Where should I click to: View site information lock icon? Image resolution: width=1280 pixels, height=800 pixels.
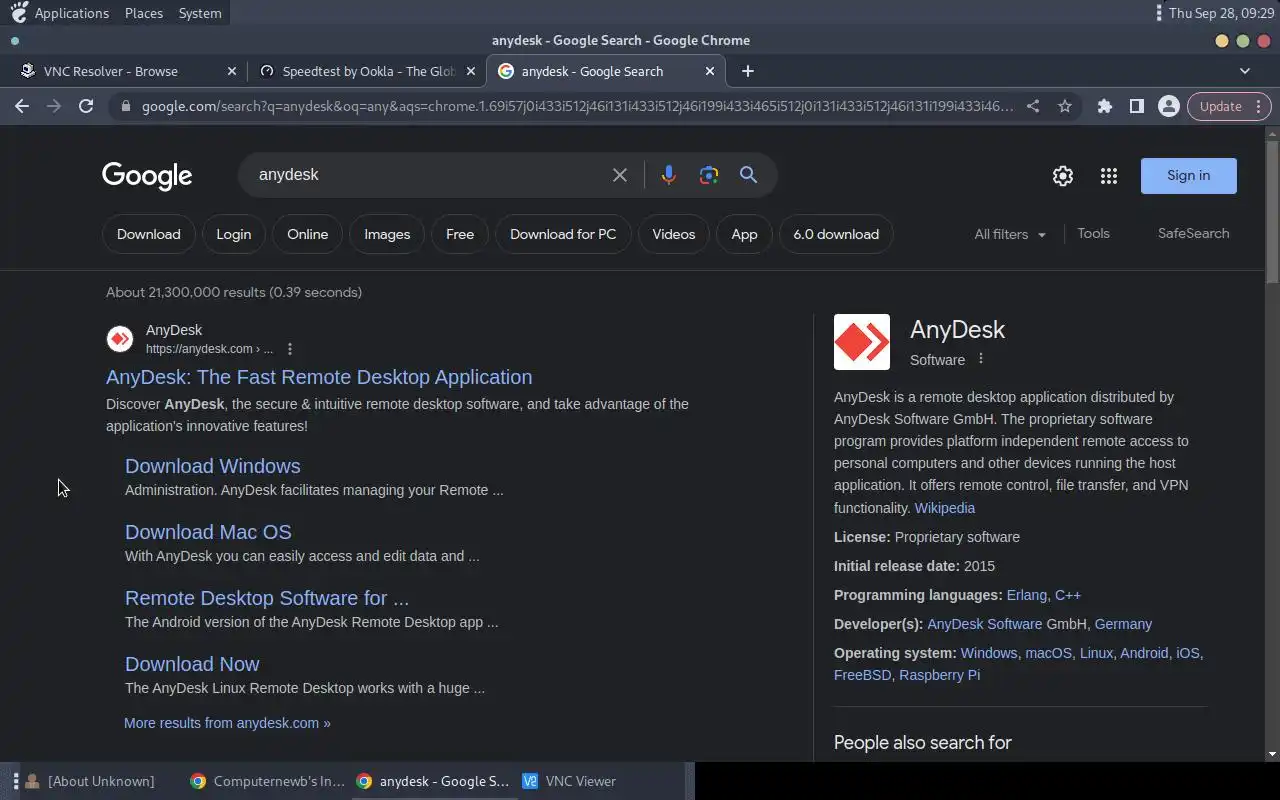coord(126,106)
